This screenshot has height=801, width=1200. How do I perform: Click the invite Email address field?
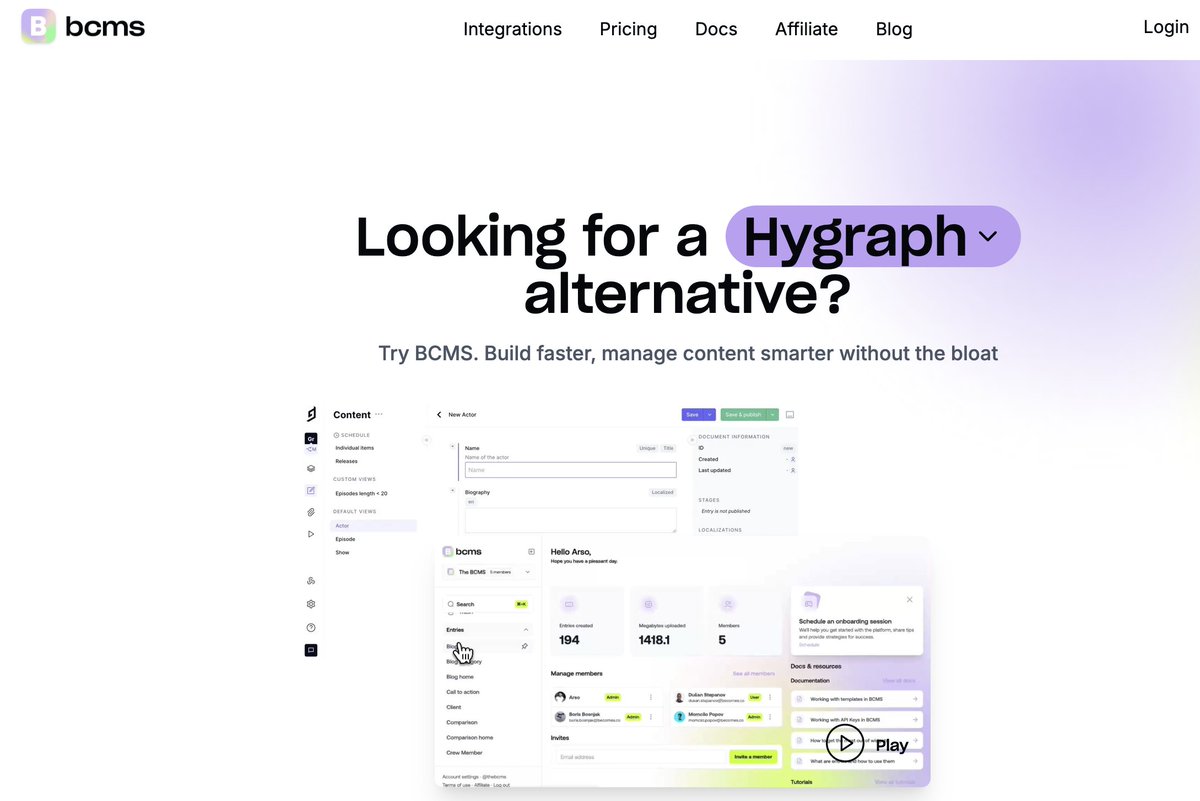pyautogui.click(x=640, y=757)
